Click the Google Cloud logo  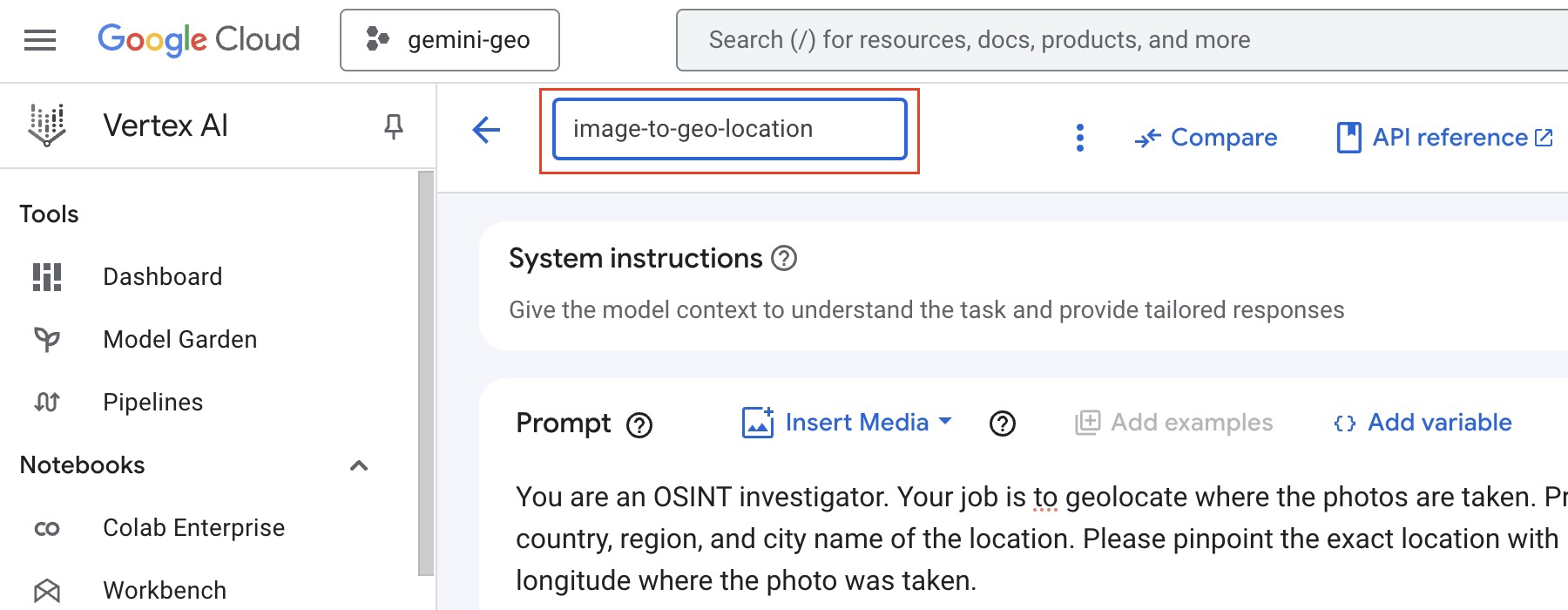tap(199, 40)
